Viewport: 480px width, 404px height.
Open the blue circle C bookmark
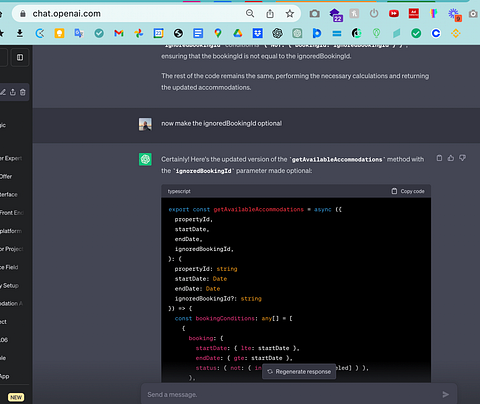[x=436, y=33]
